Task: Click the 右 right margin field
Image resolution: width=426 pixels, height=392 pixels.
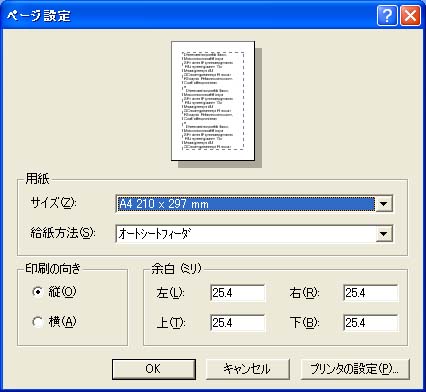Action: 371,293
